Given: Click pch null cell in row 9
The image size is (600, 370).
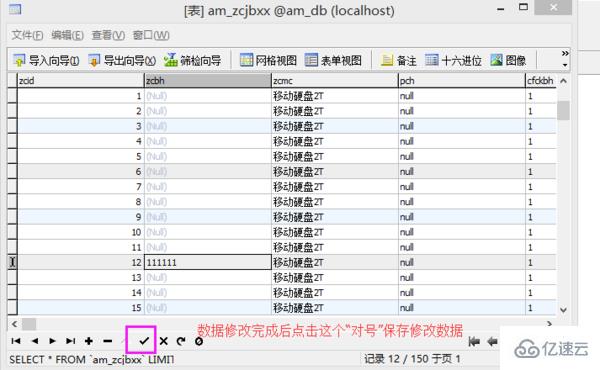Looking at the screenshot, I should [462, 217].
